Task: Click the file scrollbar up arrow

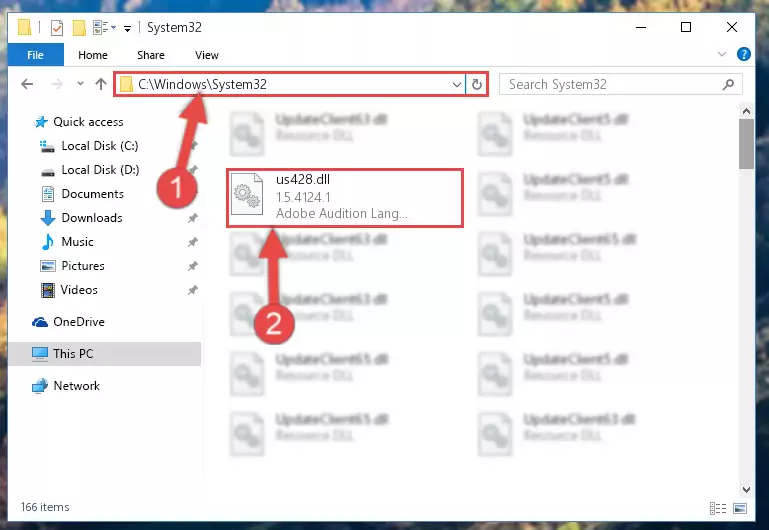Action: point(746,111)
